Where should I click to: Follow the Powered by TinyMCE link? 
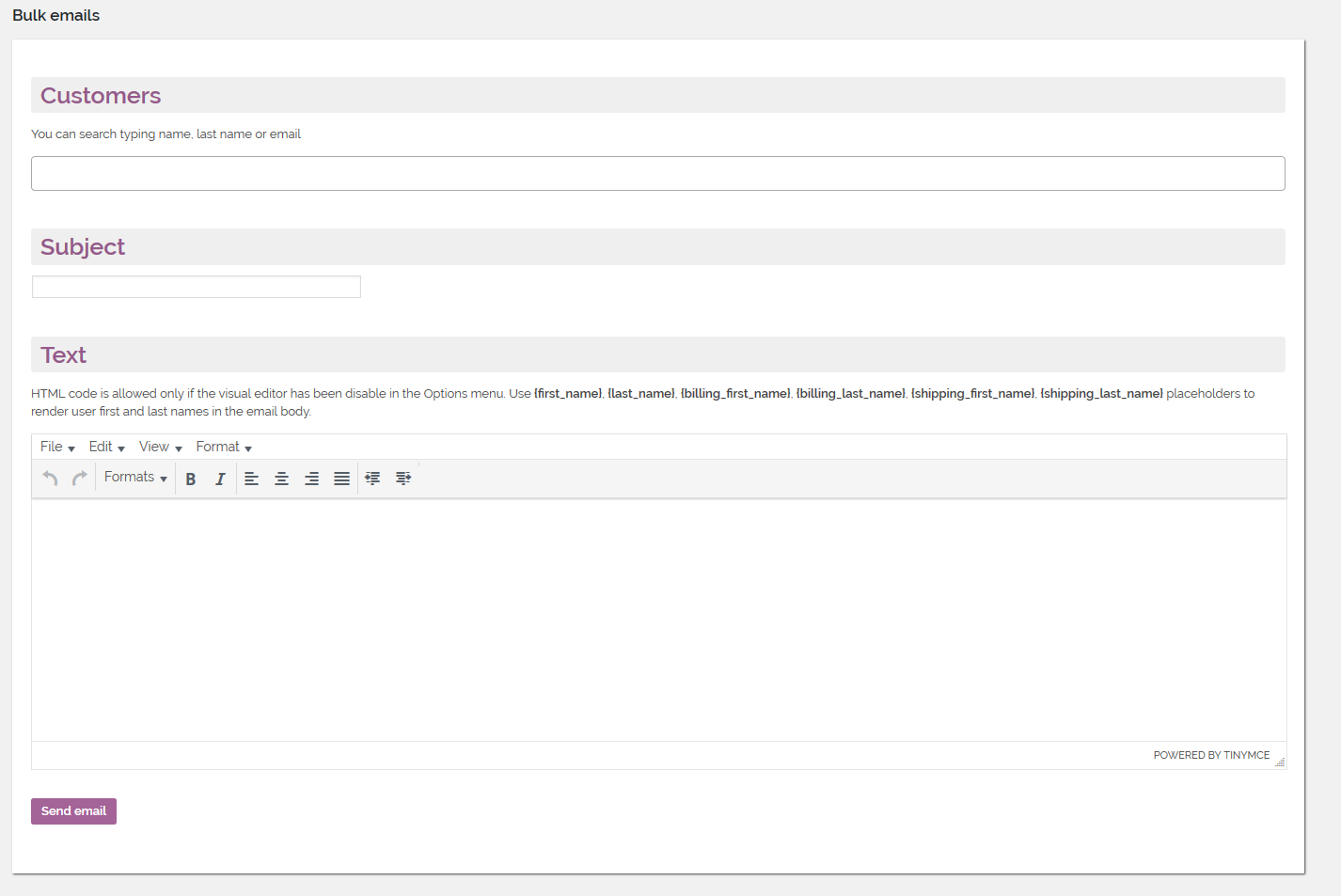point(1210,755)
